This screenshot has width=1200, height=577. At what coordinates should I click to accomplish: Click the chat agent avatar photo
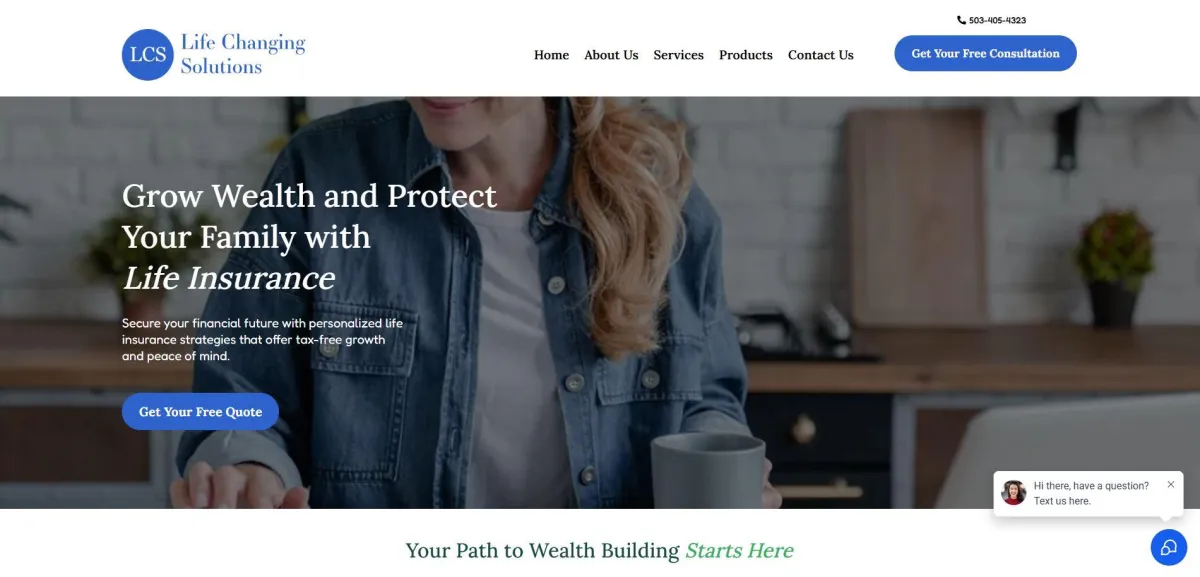[x=1014, y=493]
